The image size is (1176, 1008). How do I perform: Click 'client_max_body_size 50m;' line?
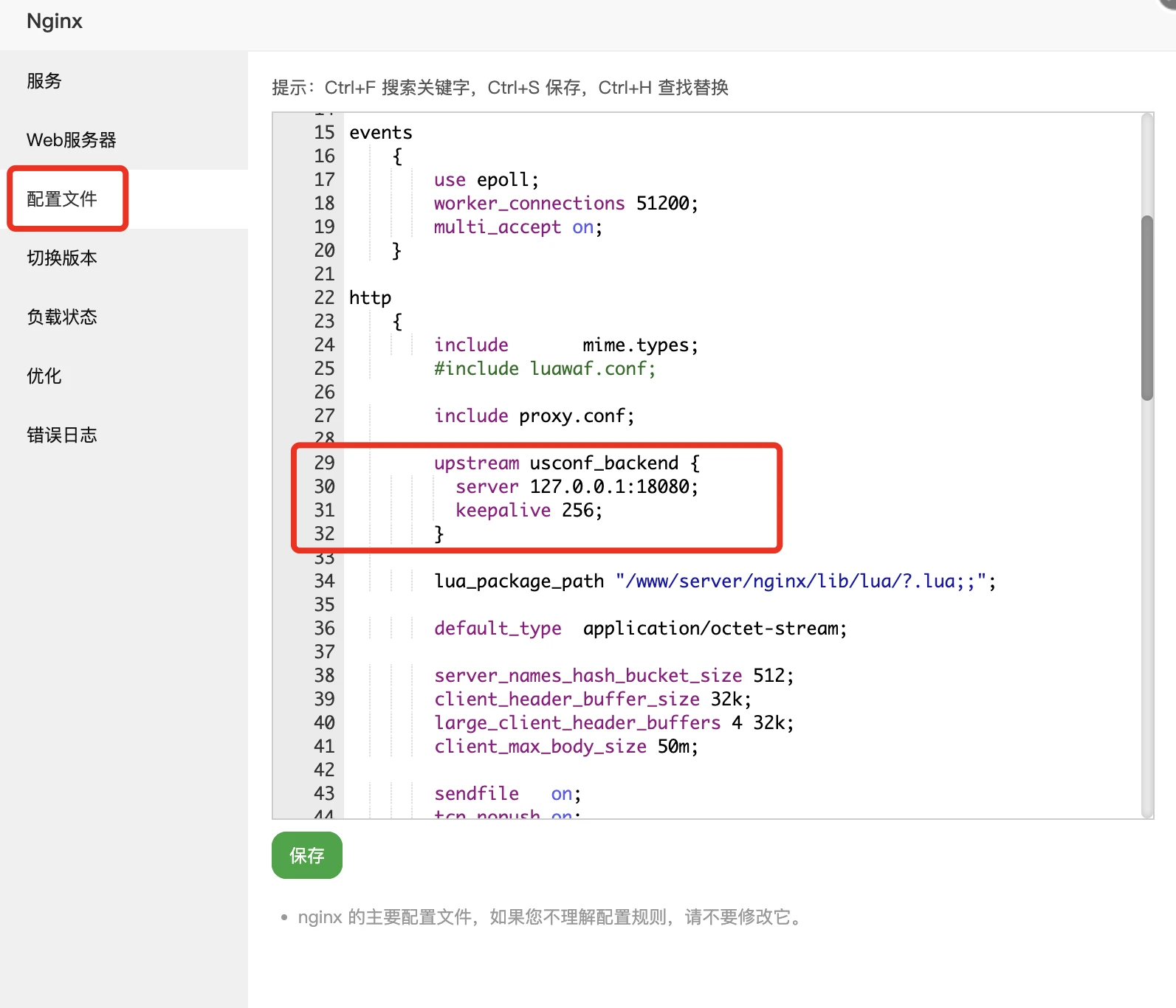click(566, 747)
